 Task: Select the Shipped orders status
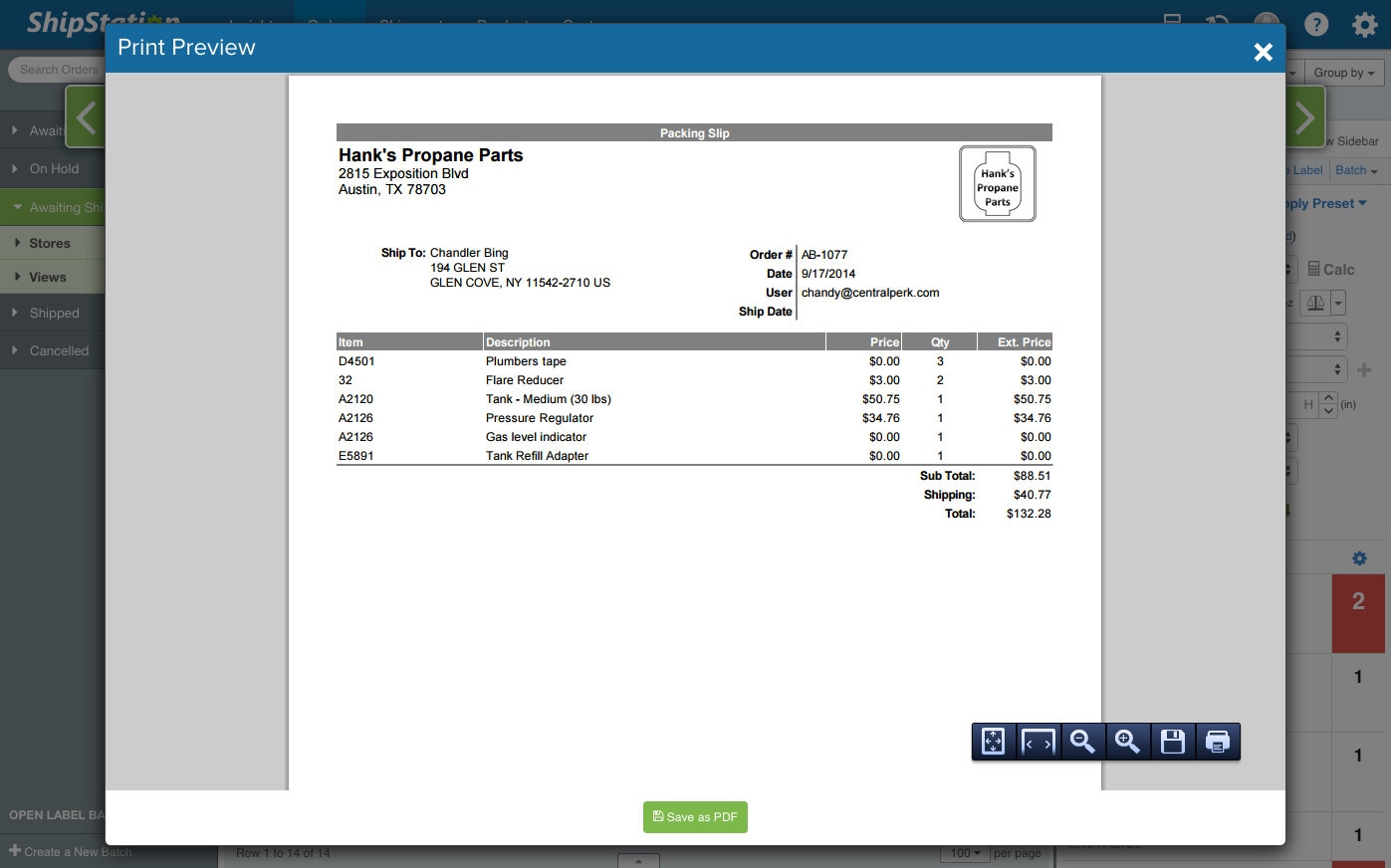click(54, 313)
